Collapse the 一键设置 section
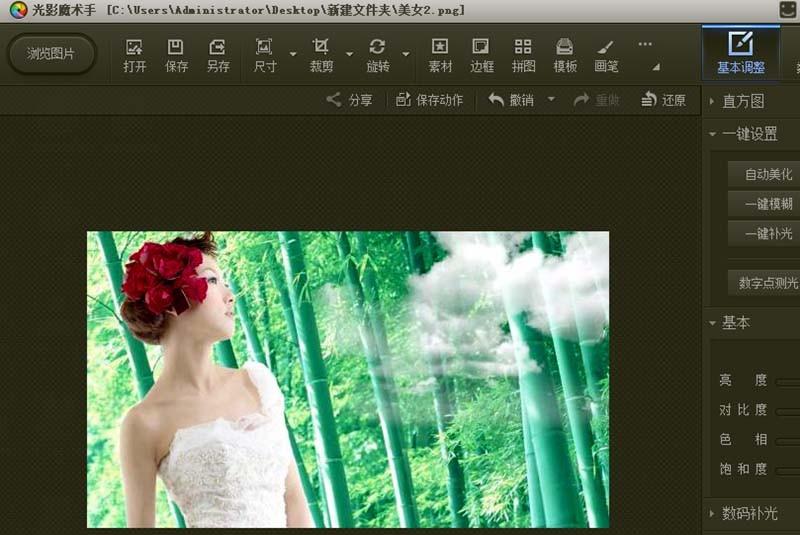Screen dimensions: 800x535 [712, 134]
